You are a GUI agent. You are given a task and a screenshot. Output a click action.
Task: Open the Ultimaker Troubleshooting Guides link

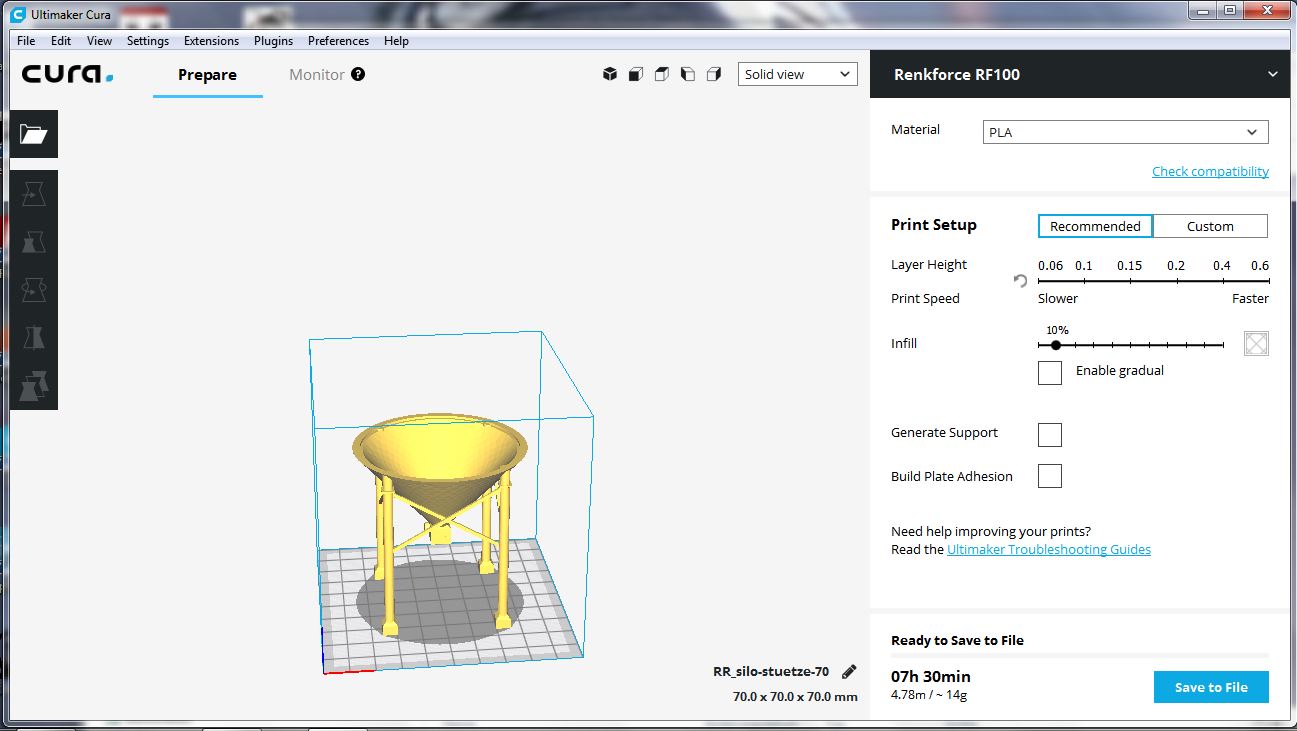pyautogui.click(x=1048, y=549)
